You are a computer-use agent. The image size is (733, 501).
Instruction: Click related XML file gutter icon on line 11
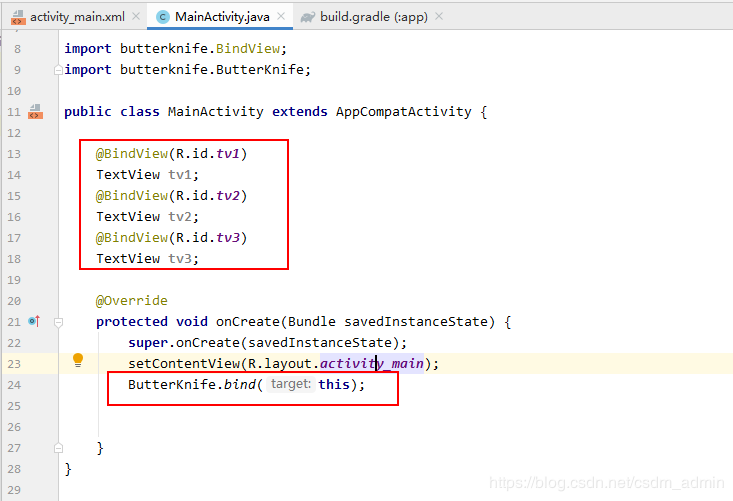click(36, 112)
